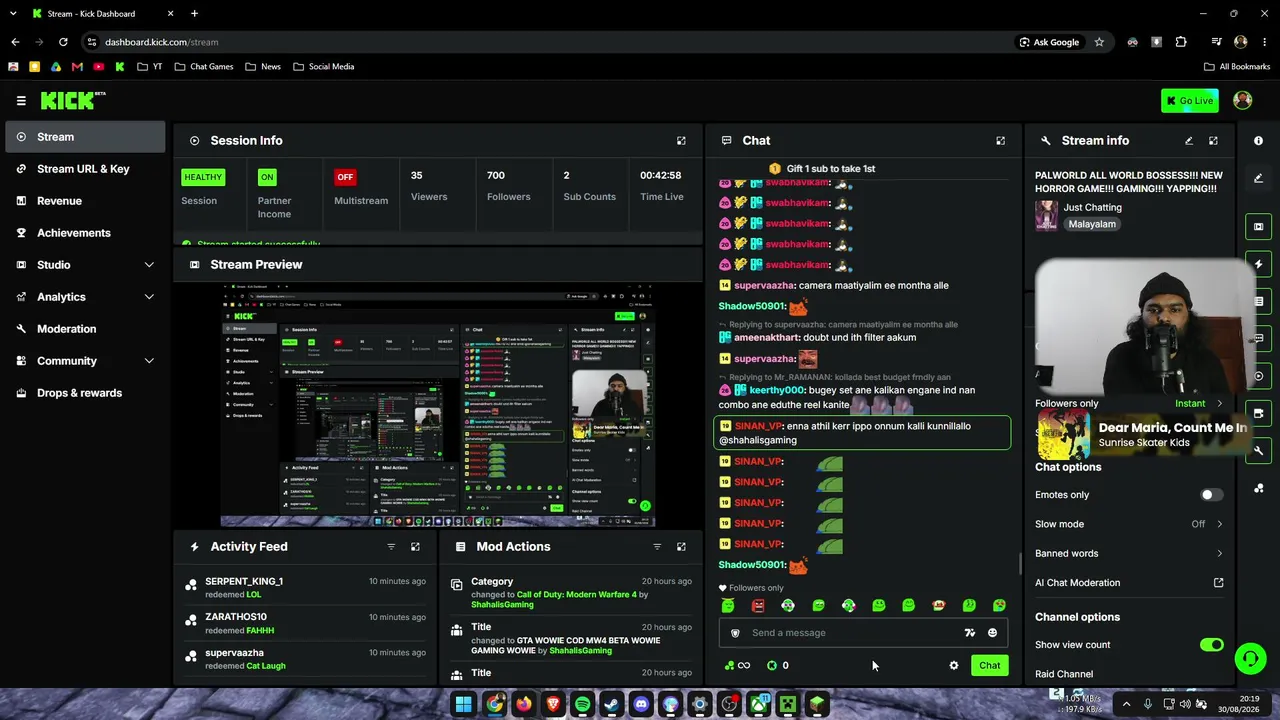Open the Windows Start menu
The width and height of the screenshot is (1280, 720).
[464, 704]
